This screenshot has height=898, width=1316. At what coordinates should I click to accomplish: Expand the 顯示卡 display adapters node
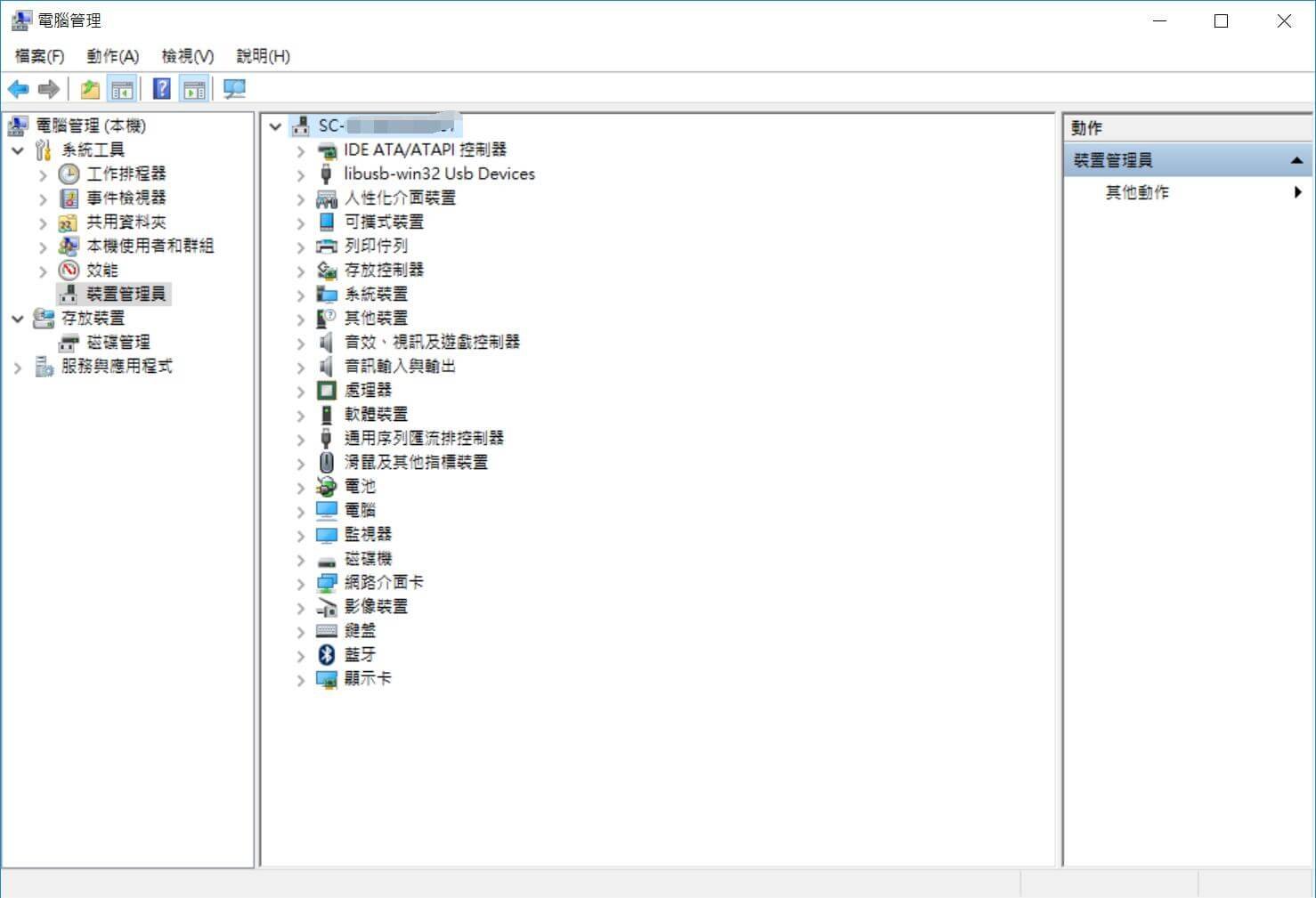[x=301, y=680]
